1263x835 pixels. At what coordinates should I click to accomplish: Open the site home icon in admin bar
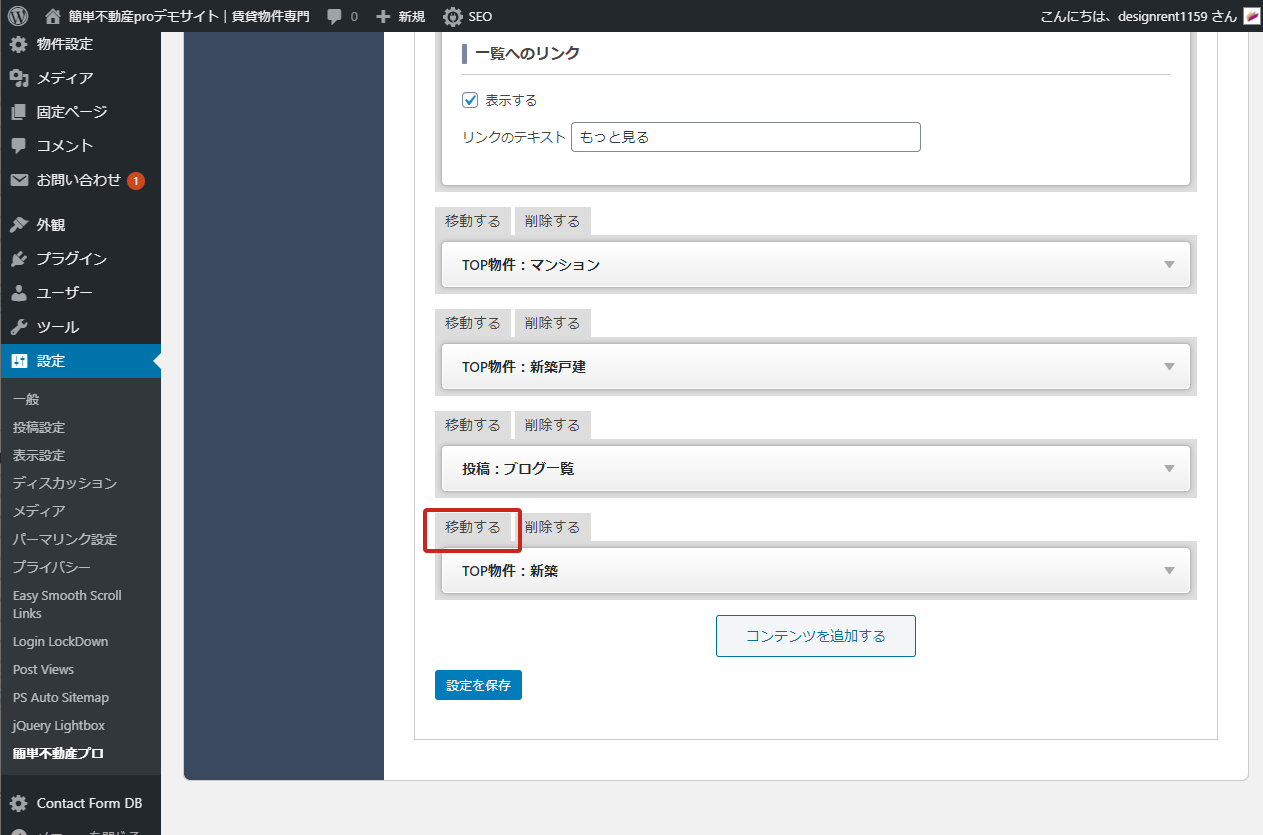(53, 16)
